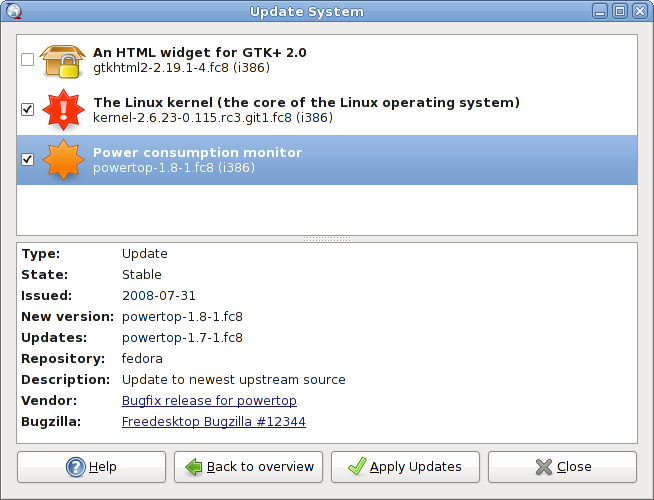The width and height of the screenshot is (654, 500).
Task: Click the green back arrow icon
Action: click(x=194, y=467)
